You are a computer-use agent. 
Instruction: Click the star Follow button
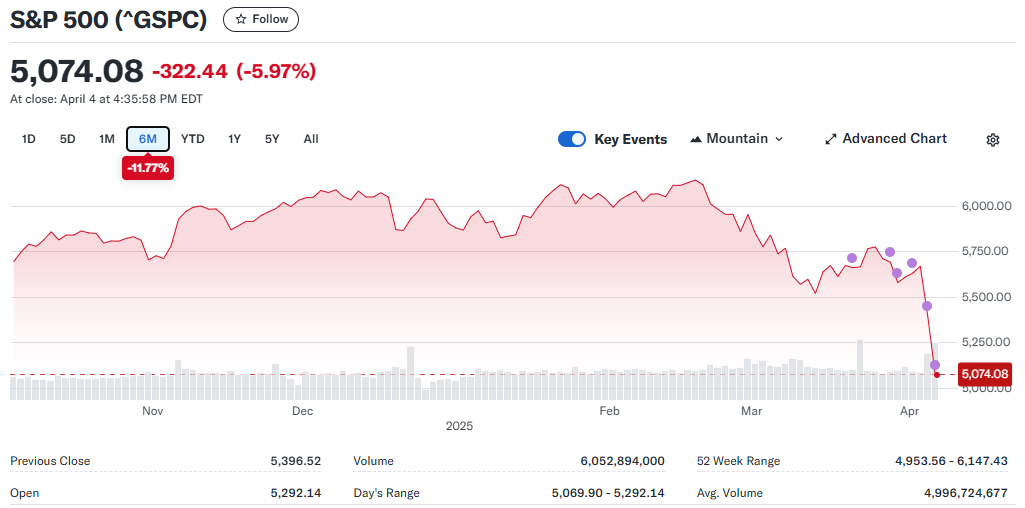click(x=261, y=20)
